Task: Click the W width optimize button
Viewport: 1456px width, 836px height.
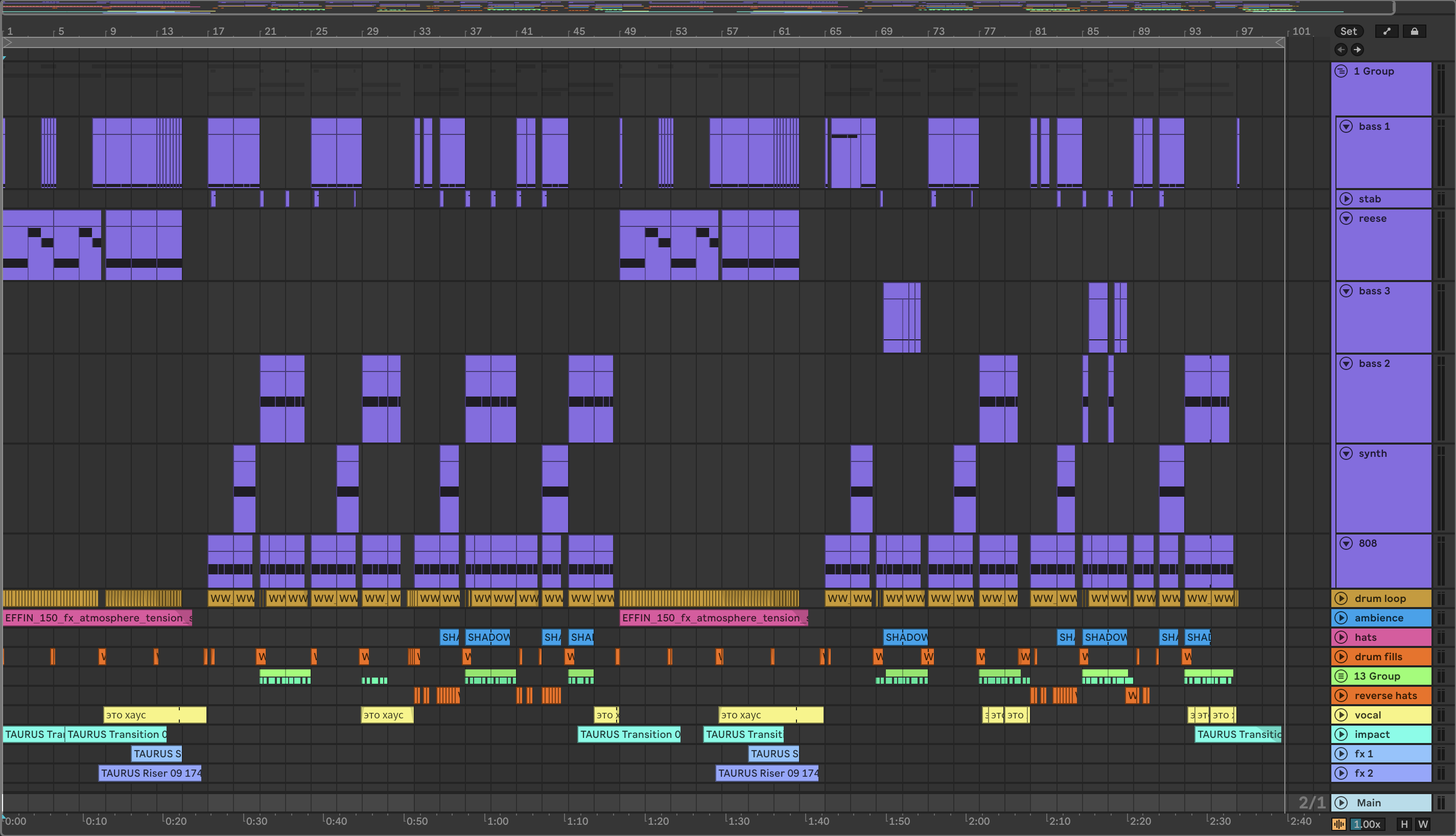Action: click(x=1423, y=825)
